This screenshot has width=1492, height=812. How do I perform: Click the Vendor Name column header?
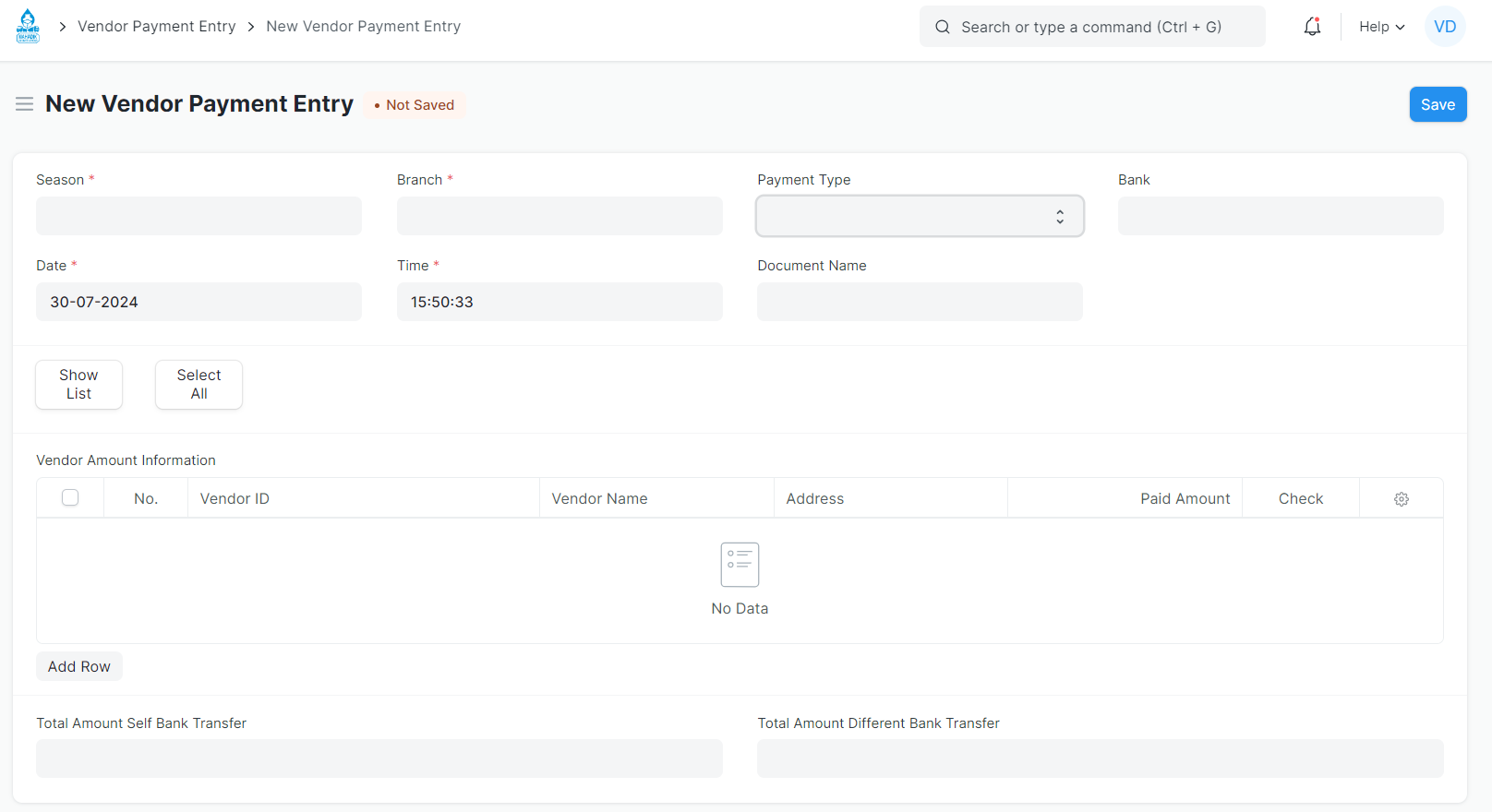656,498
